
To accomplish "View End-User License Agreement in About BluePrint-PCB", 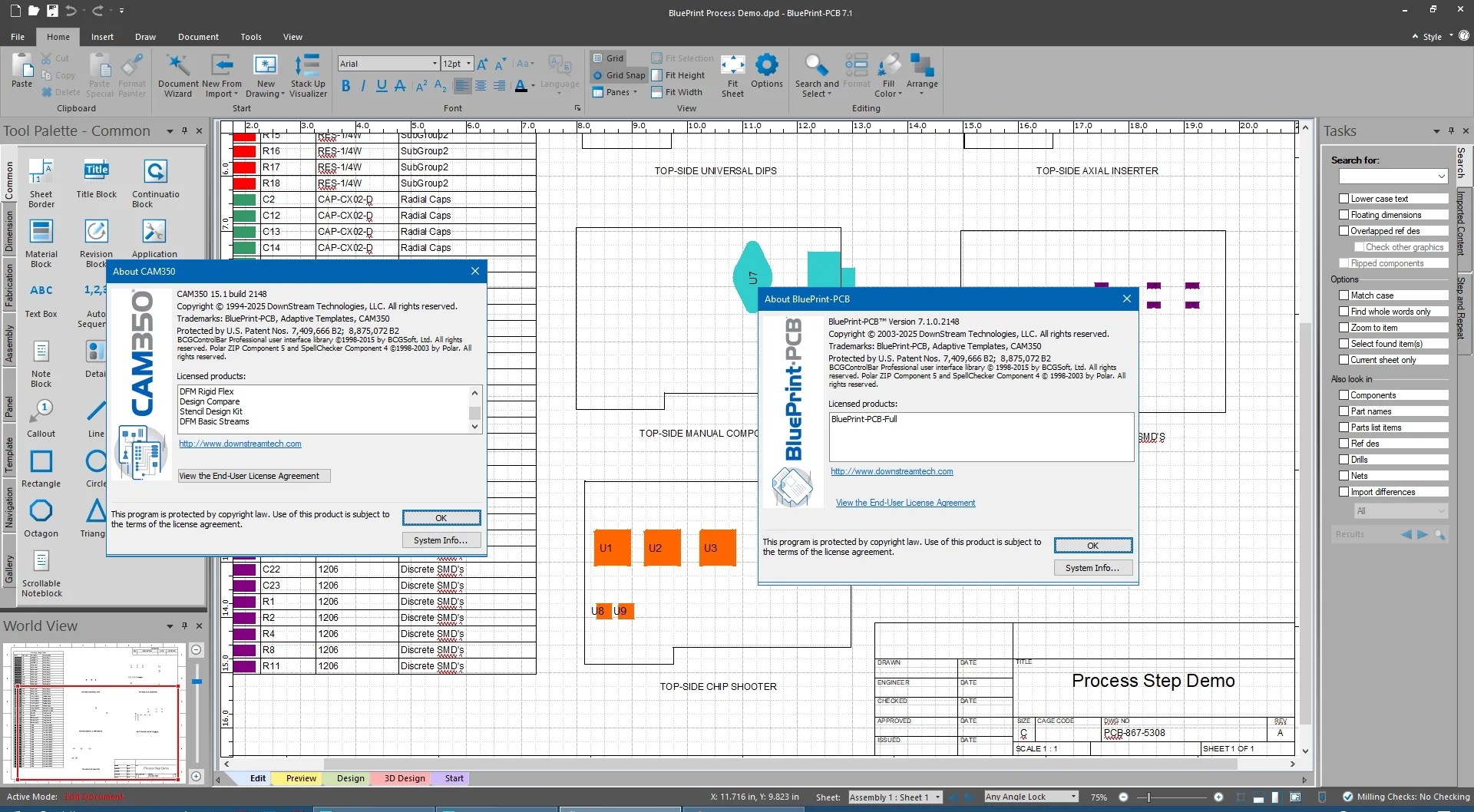I will point(906,503).
